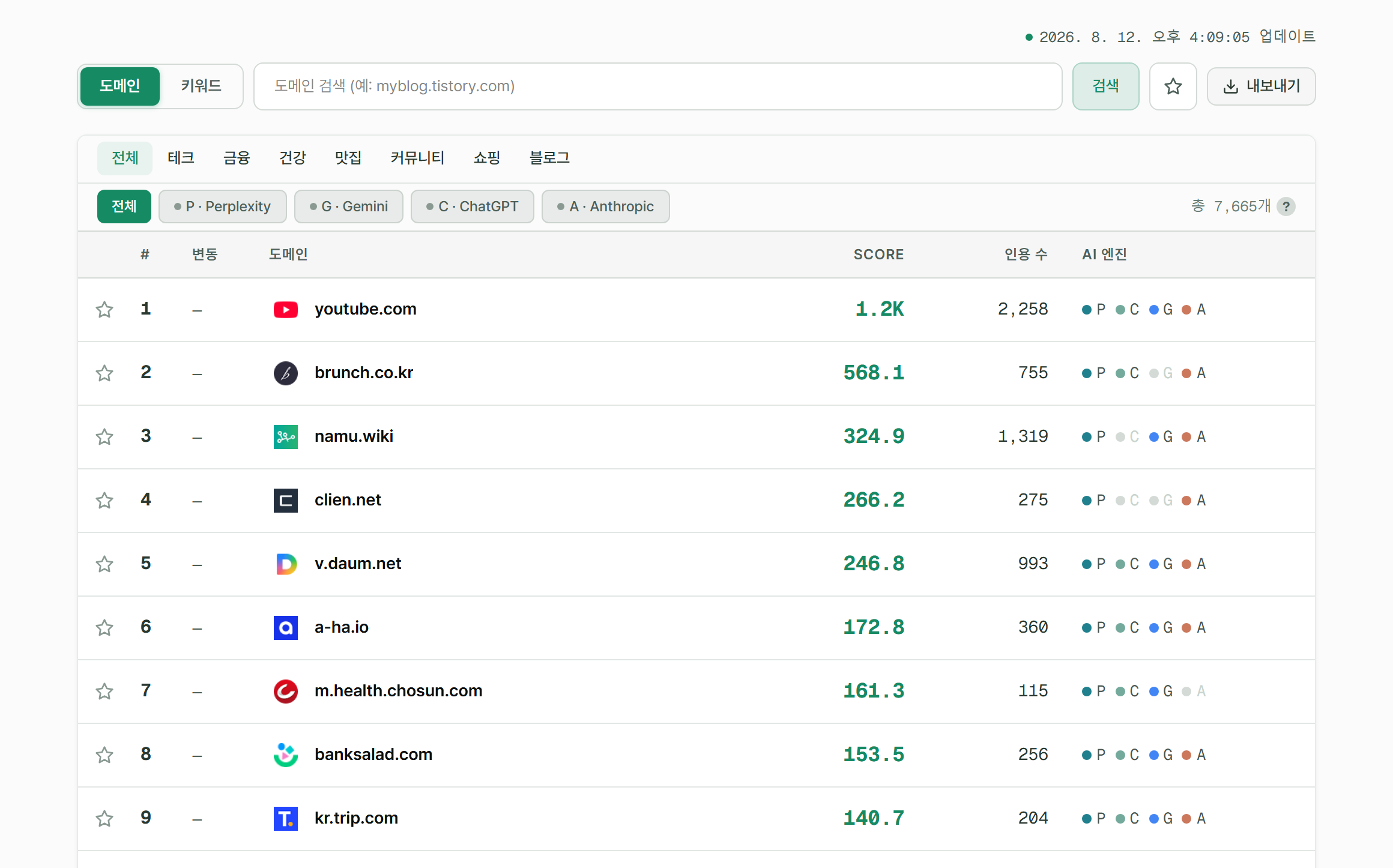Click the 1.2K score value
1393x868 pixels.
880,310
